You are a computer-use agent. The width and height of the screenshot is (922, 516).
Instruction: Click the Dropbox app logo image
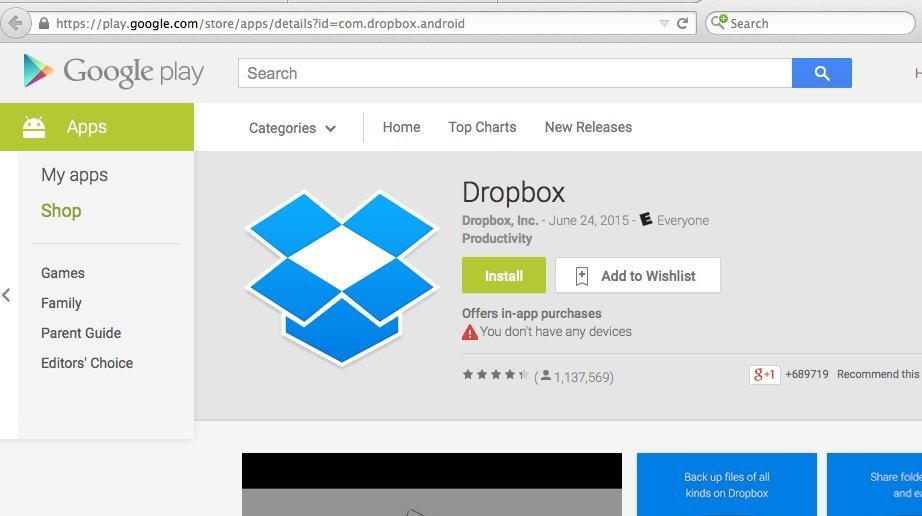[x=342, y=277]
